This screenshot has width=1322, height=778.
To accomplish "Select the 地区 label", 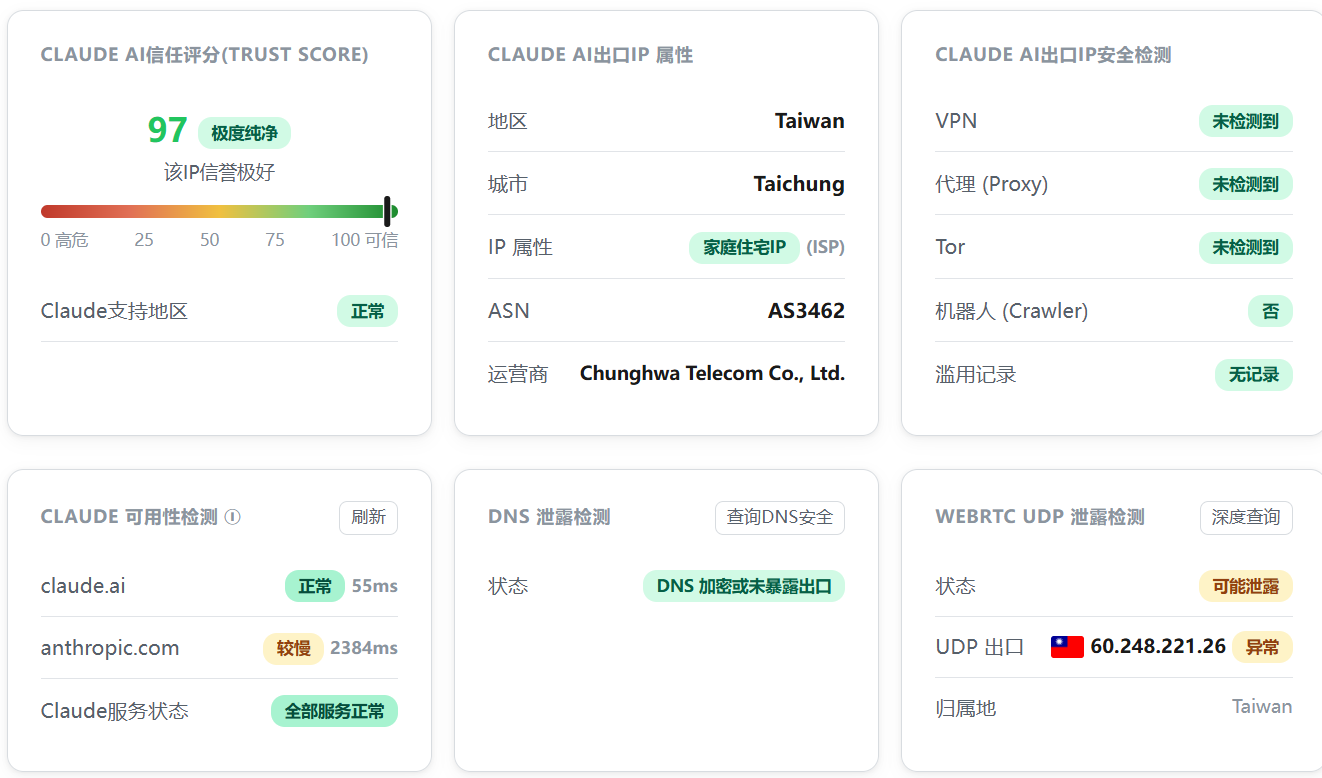I will click(508, 121).
